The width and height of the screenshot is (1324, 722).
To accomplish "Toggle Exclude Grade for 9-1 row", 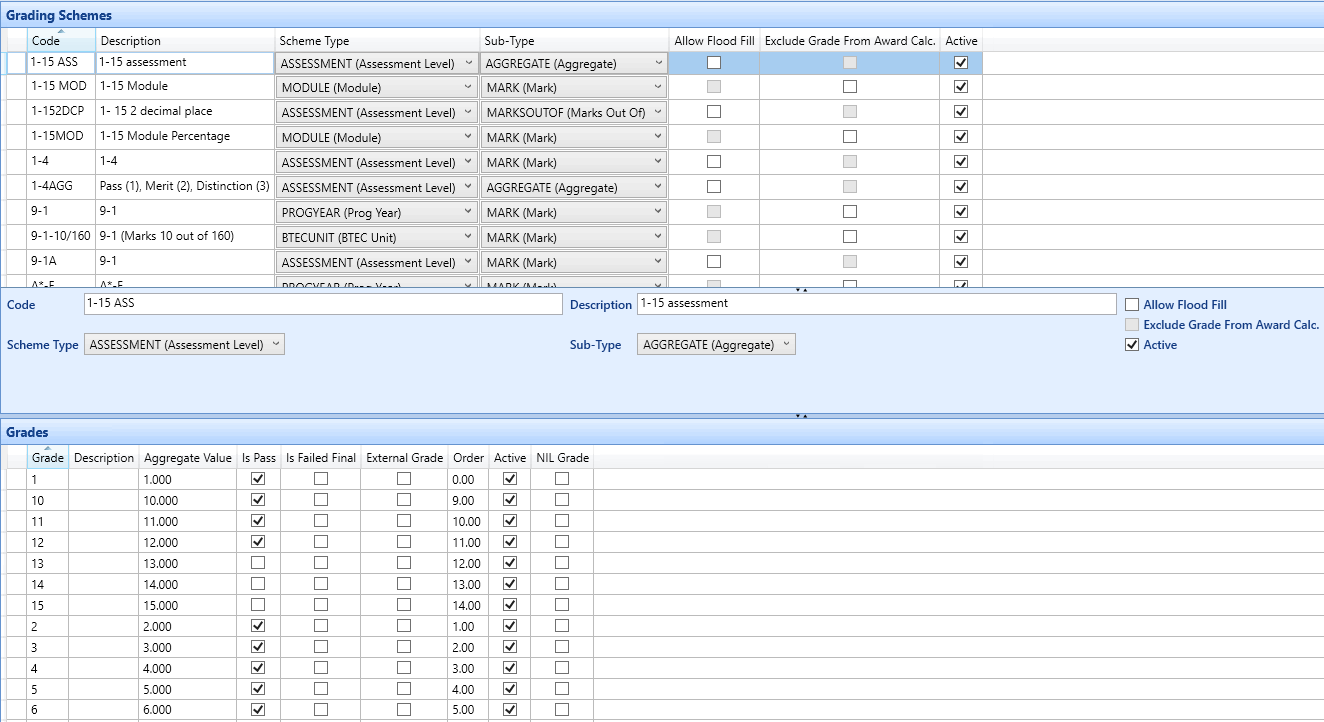I will 849,212.
